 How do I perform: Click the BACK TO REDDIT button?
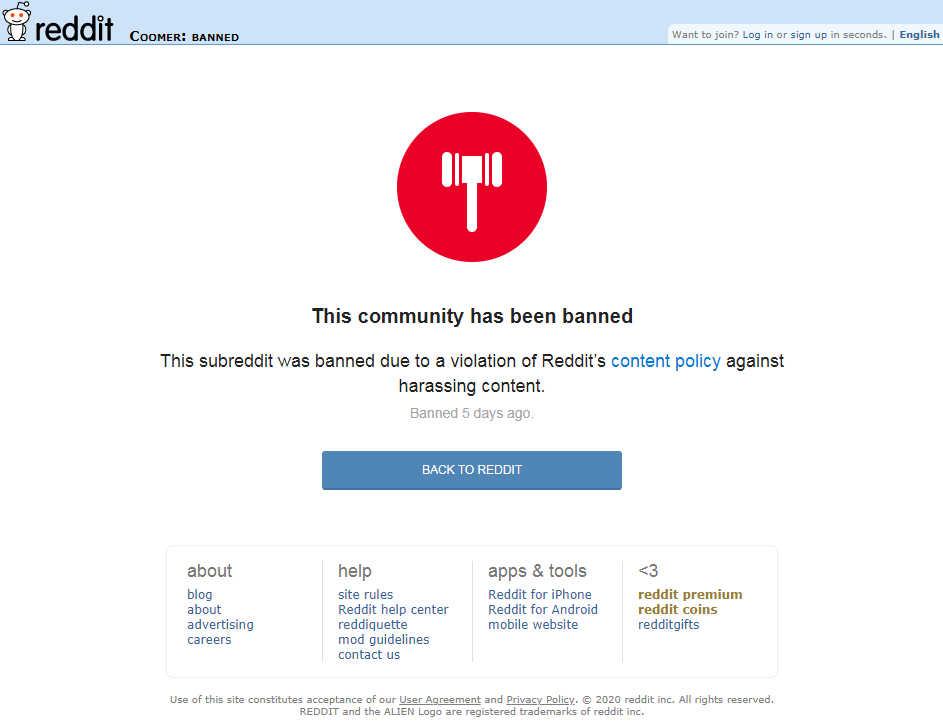click(472, 470)
